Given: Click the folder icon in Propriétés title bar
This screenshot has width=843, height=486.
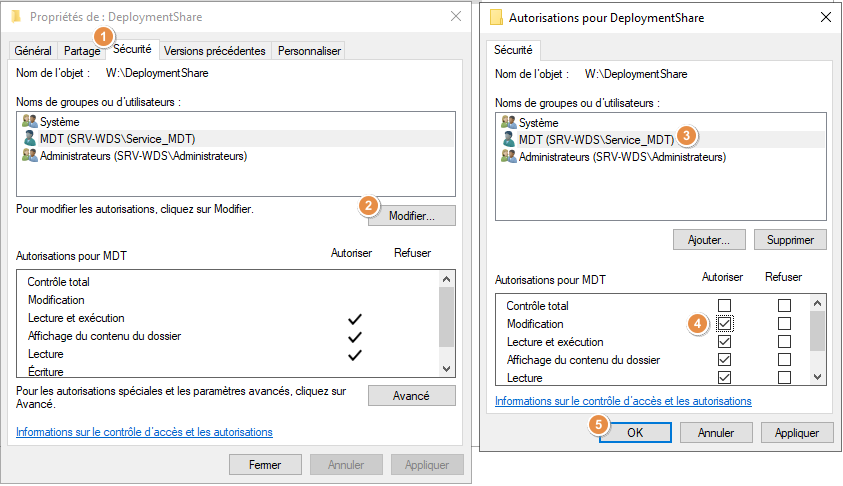Looking at the screenshot, I should click(x=17, y=17).
